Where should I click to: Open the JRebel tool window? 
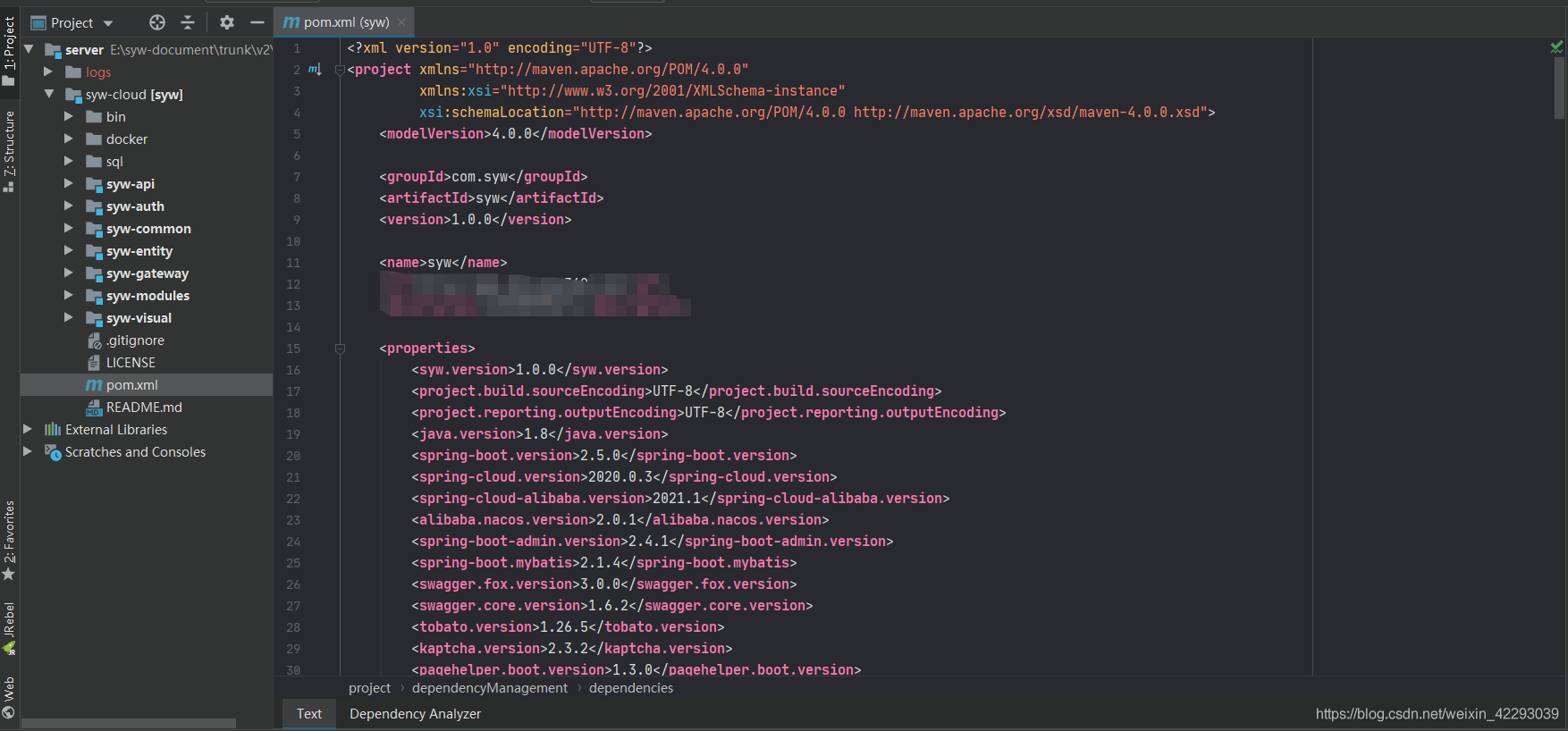pyautogui.click(x=9, y=627)
